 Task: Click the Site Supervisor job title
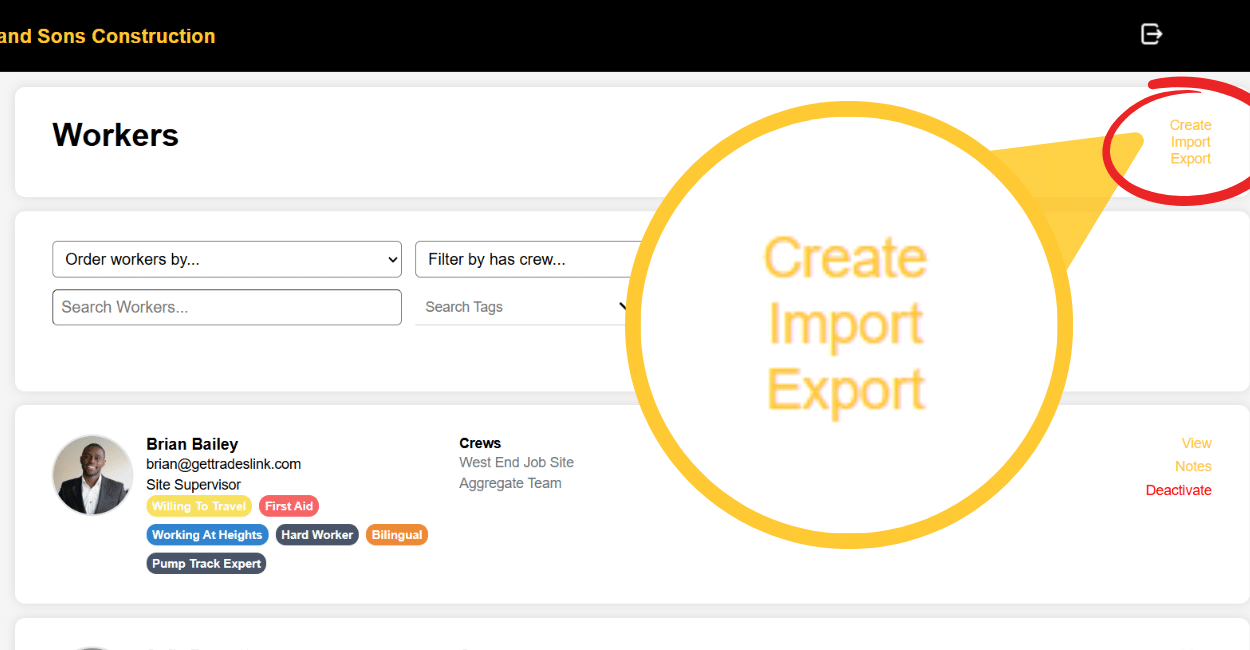193,485
